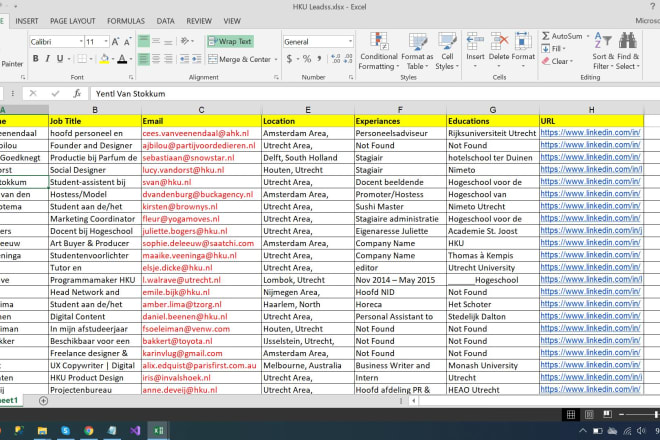Screen dimensions: 660x440
Task: Open Format cells menu
Action: [523, 51]
